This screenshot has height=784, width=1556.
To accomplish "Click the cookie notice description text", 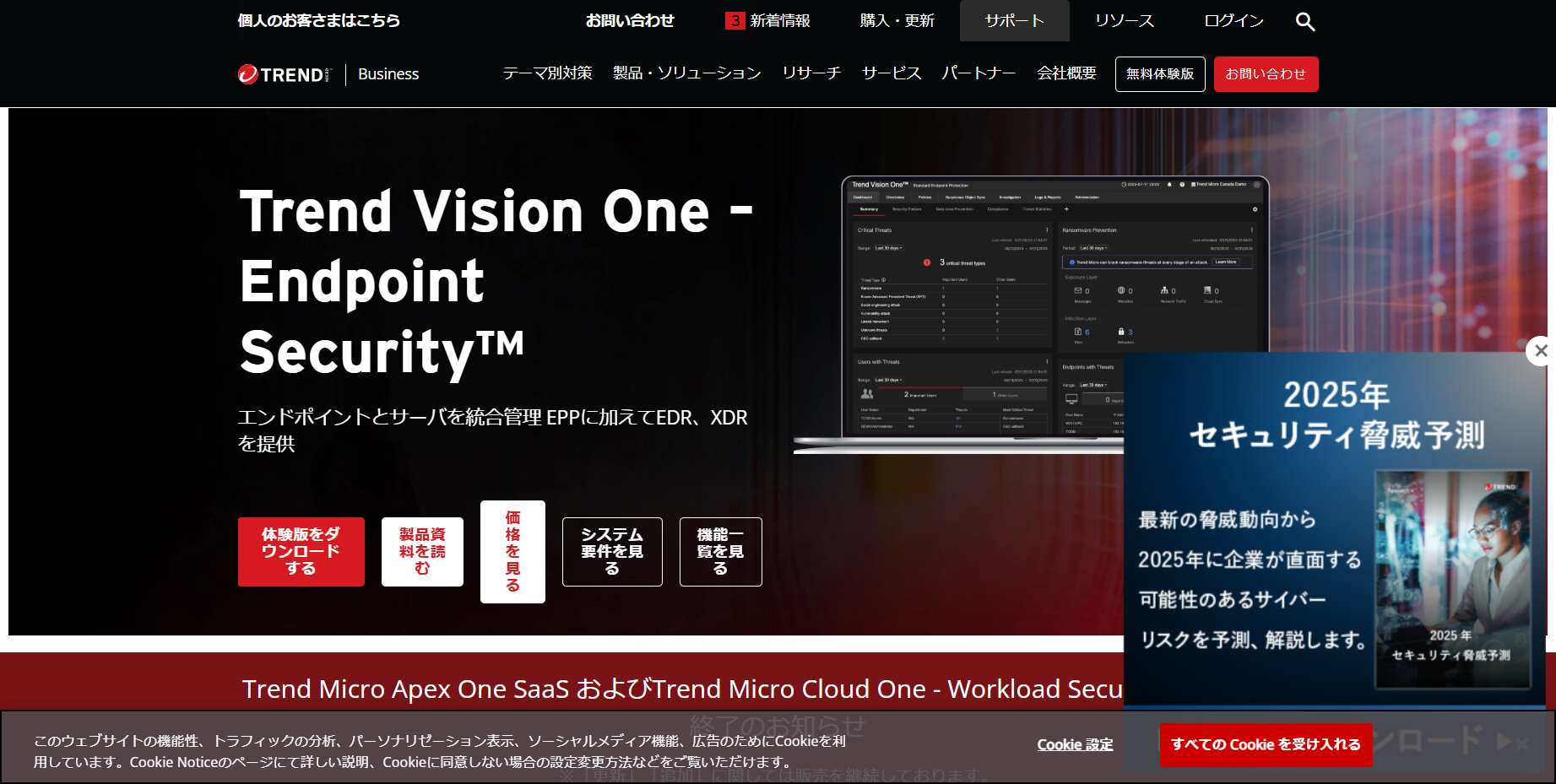I will click(440, 751).
